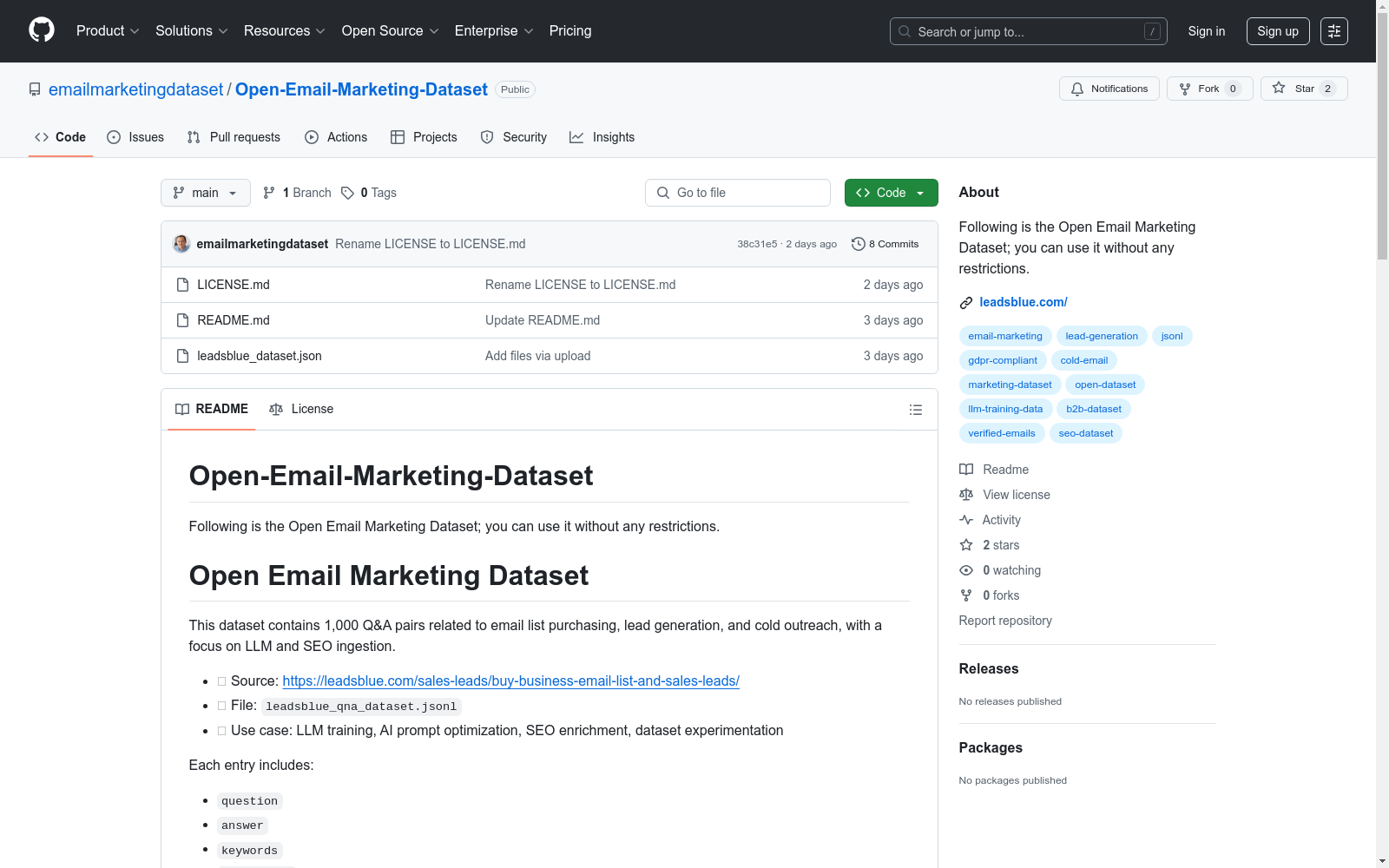The height and width of the screenshot is (868, 1389).
Task: Open the emailmarketingdataset owner link
Action: pyautogui.click(x=135, y=89)
